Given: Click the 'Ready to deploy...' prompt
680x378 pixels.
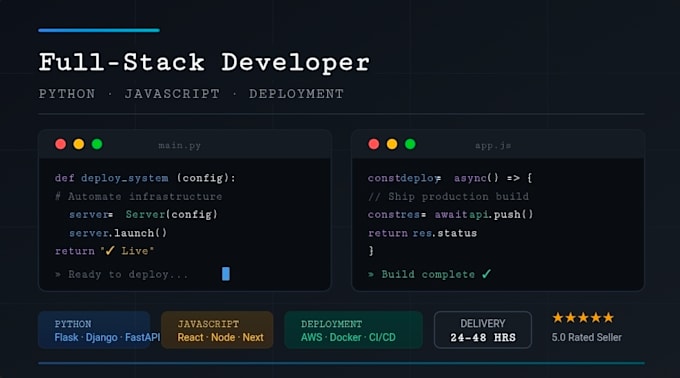Looking at the screenshot, I should (122, 274).
